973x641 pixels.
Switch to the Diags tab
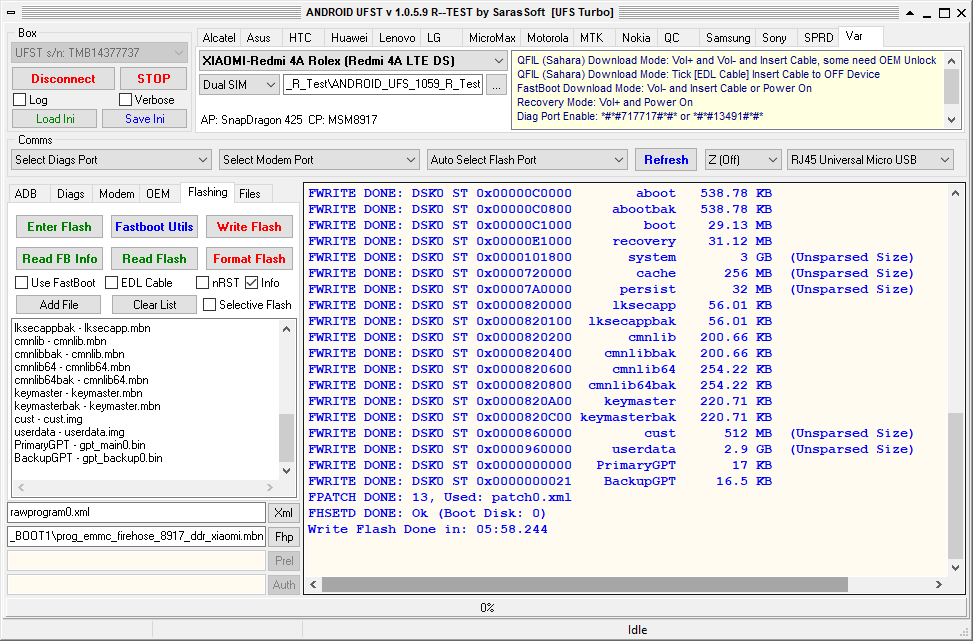[71, 194]
